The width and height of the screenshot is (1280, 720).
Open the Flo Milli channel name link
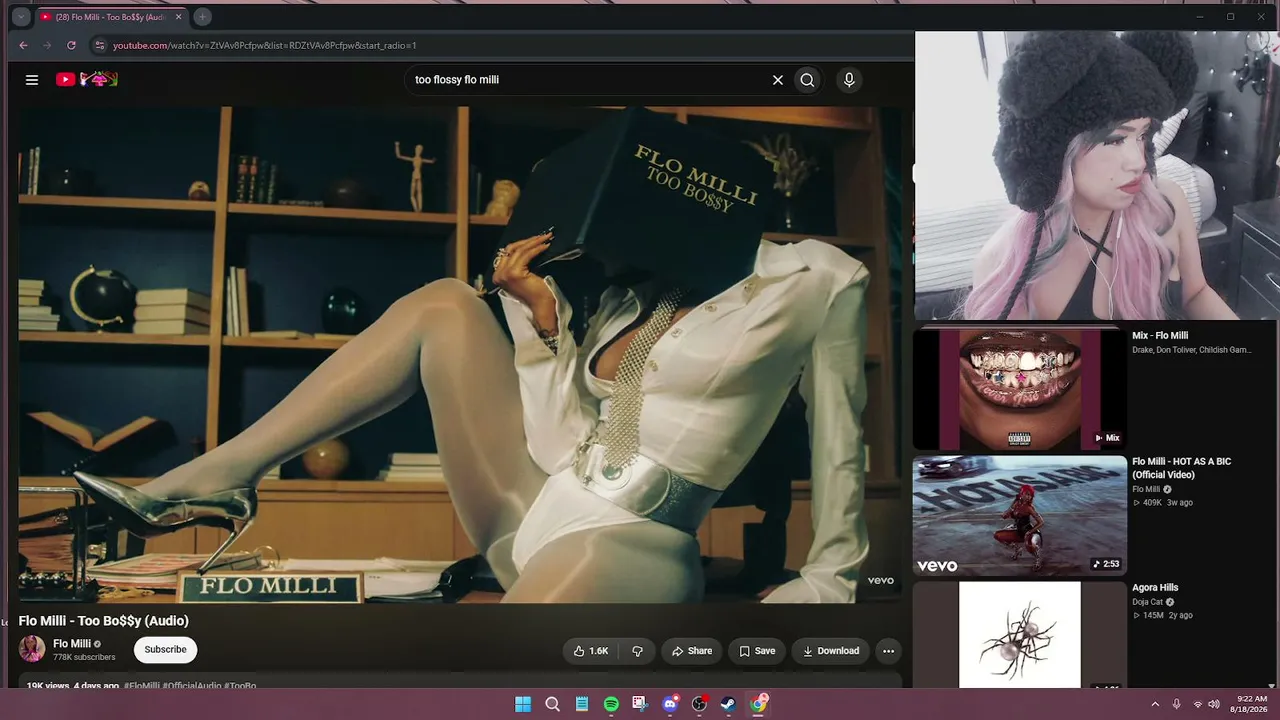[72, 644]
